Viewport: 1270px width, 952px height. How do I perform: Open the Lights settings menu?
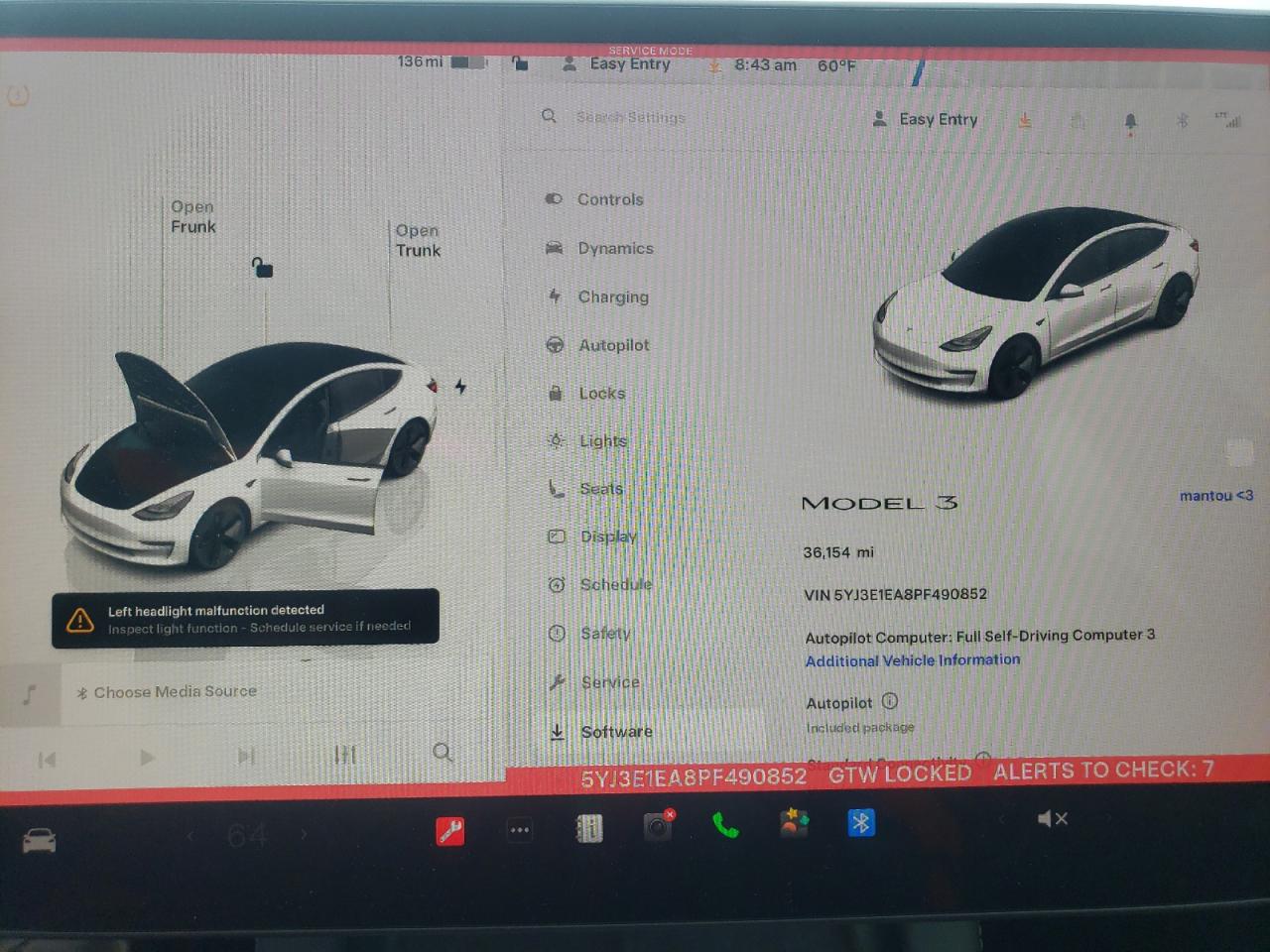pyautogui.click(x=587, y=441)
